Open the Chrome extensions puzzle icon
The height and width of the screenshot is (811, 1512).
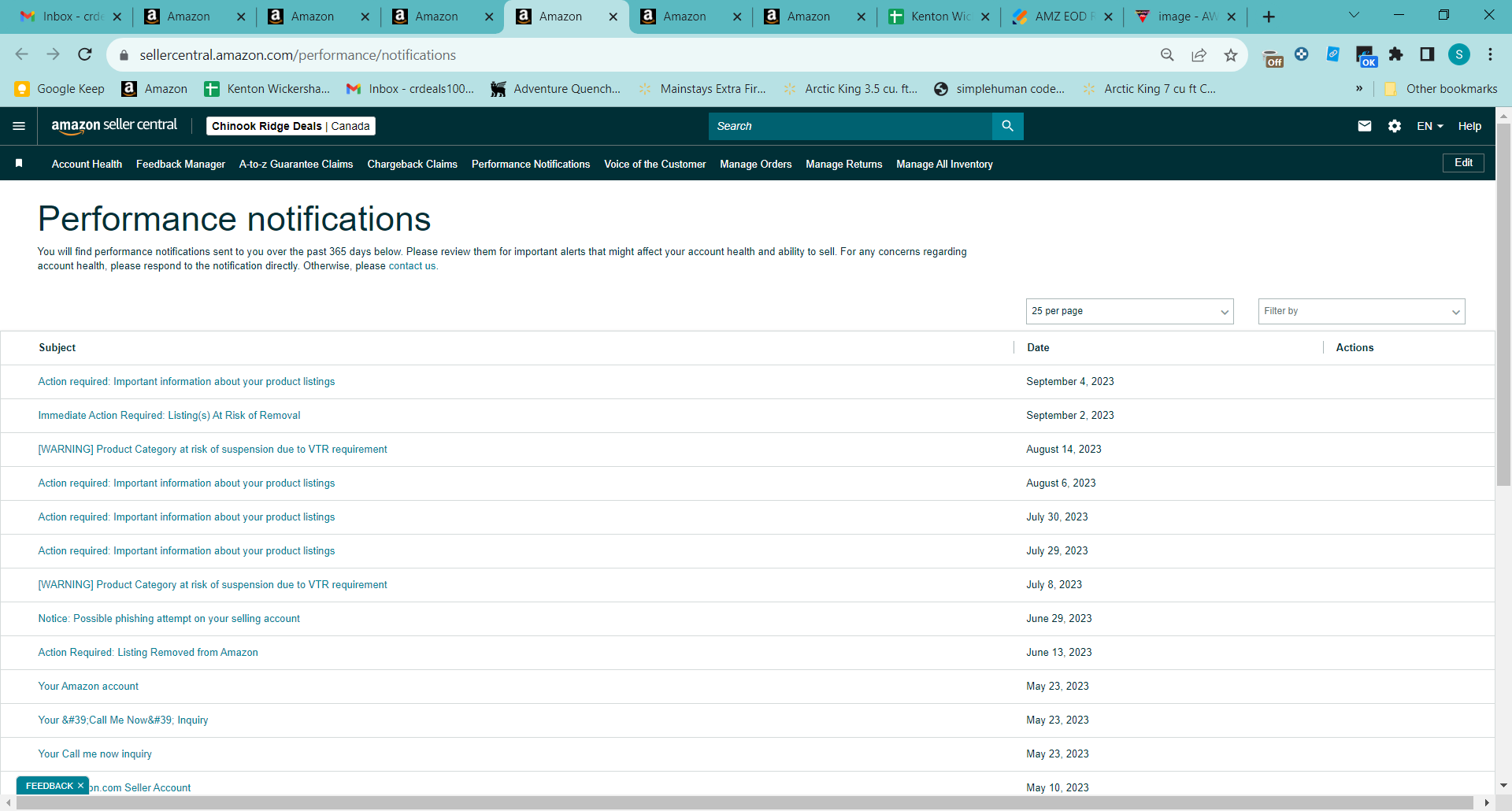(x=1395, y=54)
